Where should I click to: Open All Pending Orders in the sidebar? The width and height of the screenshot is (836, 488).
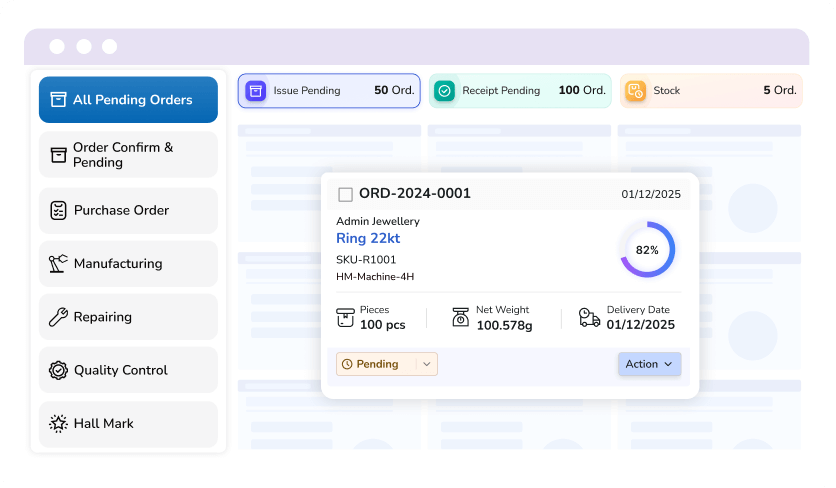coord(128,100)
